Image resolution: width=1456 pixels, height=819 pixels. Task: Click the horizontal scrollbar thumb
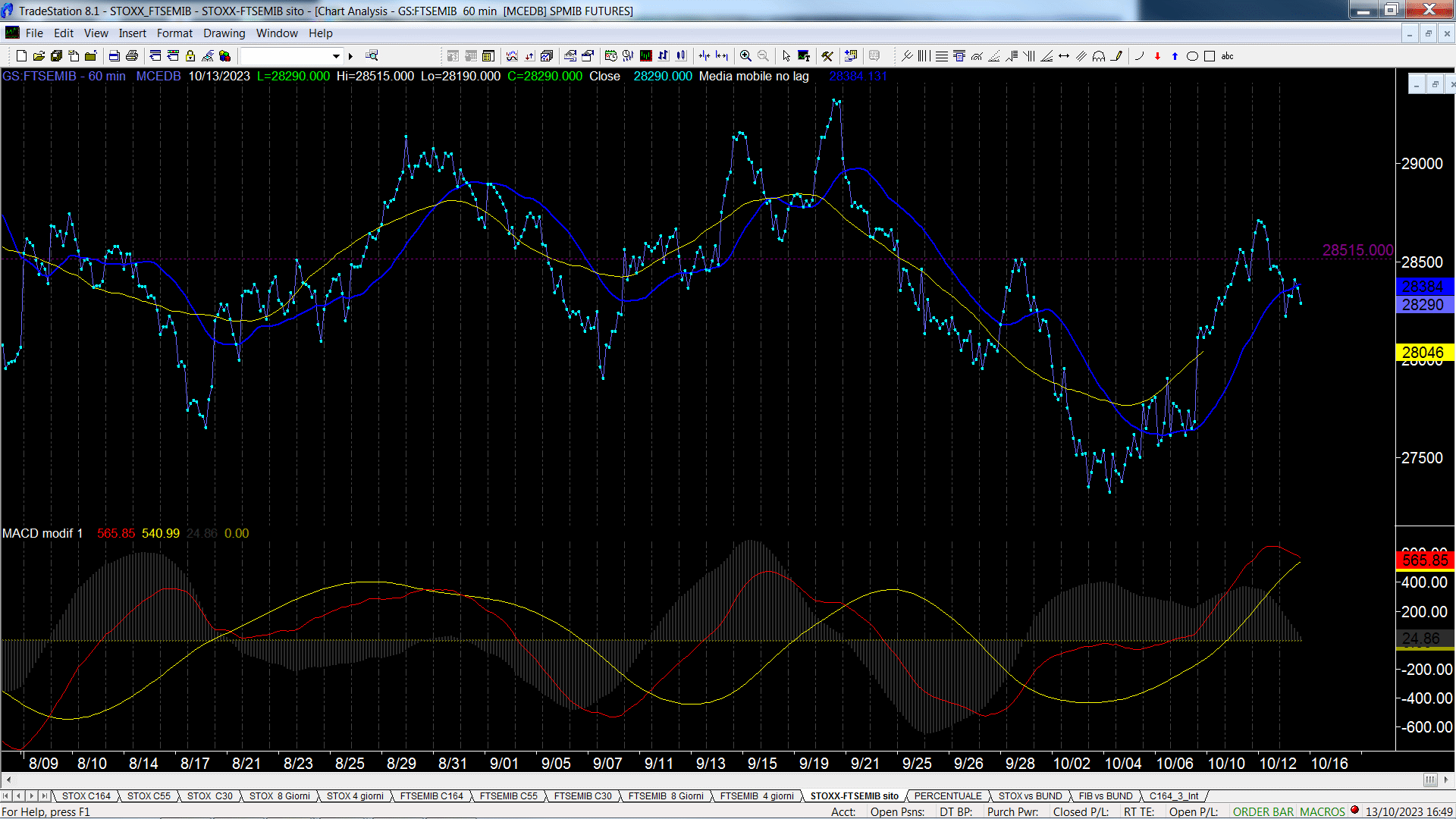(x=1429, y=780)
